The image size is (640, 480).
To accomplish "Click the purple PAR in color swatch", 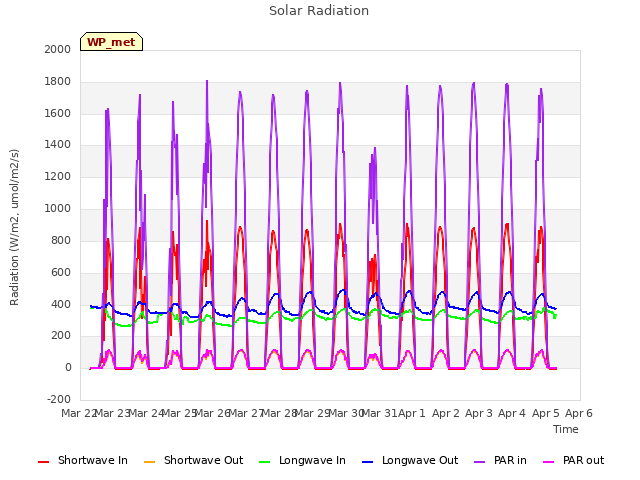I will [x=480, y=462].
